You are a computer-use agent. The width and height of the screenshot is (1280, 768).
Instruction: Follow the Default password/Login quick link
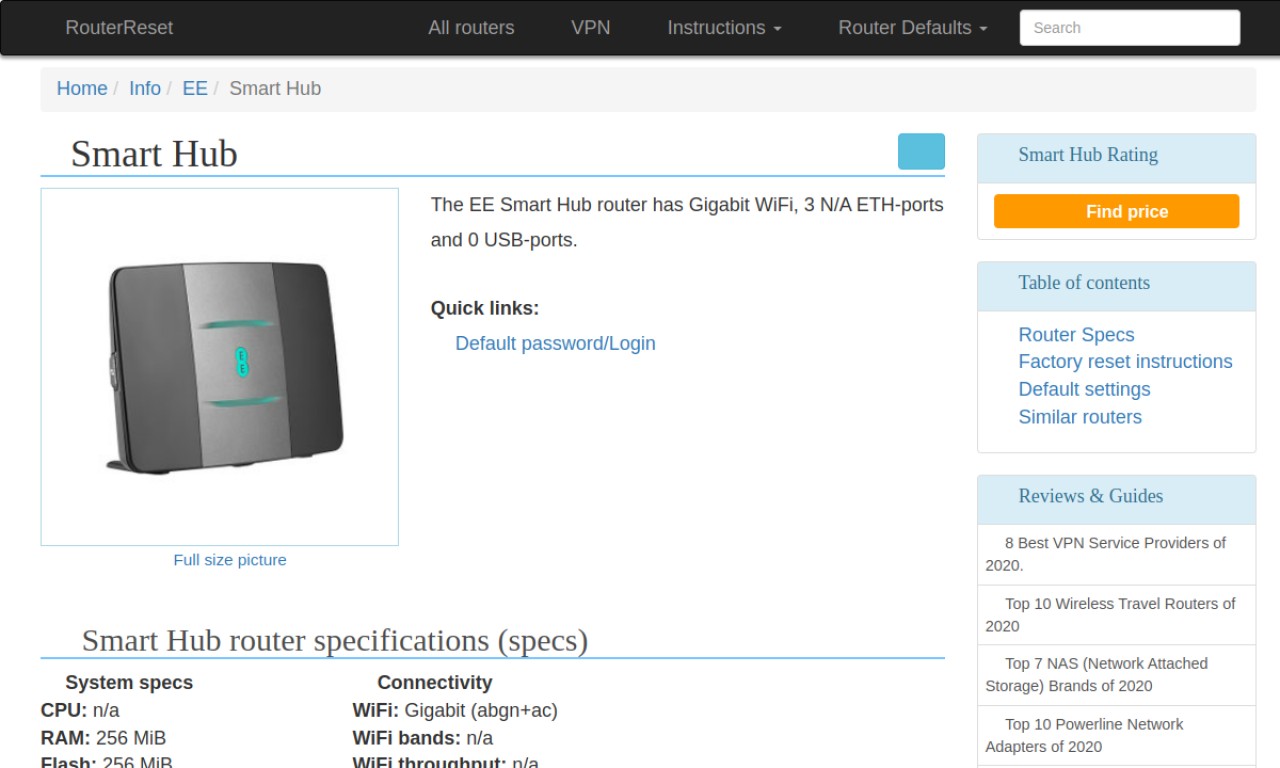click(555, 343)
